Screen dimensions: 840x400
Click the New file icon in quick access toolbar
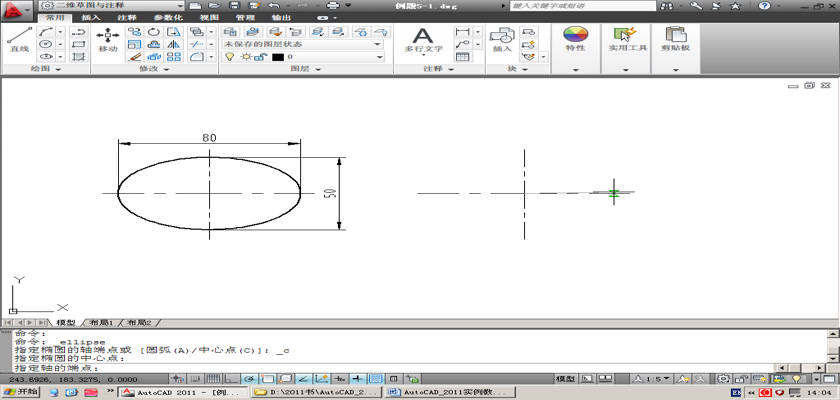tap(195, 5)
